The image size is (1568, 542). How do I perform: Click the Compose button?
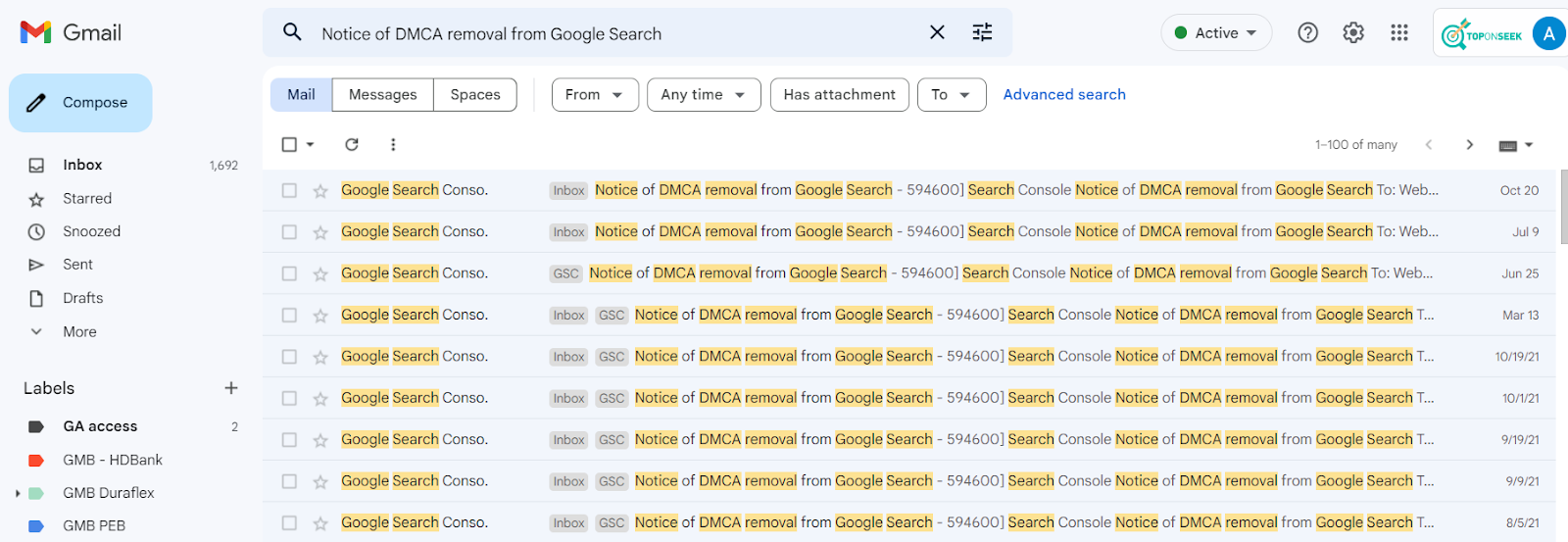pos(80,102)
